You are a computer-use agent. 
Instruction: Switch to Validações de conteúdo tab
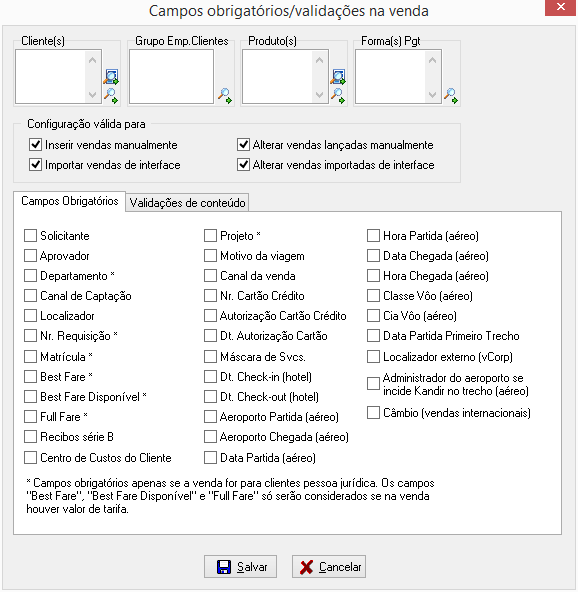pyautogui.click(x=187, y=203)
